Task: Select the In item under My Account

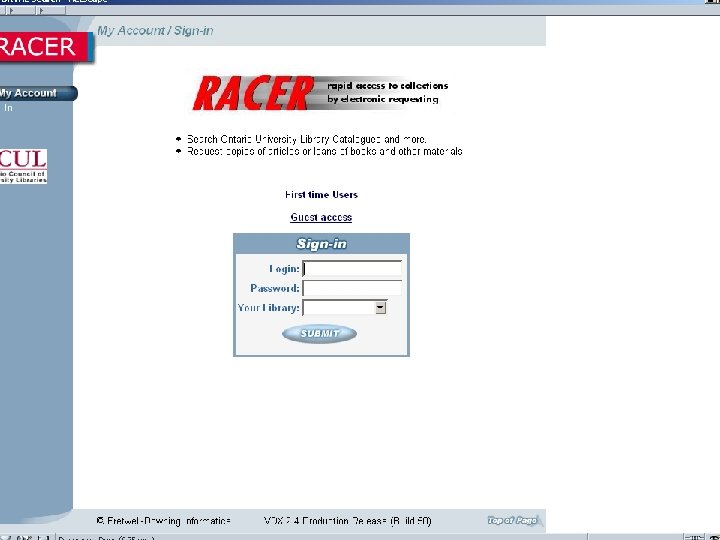Action: [8, 108]
